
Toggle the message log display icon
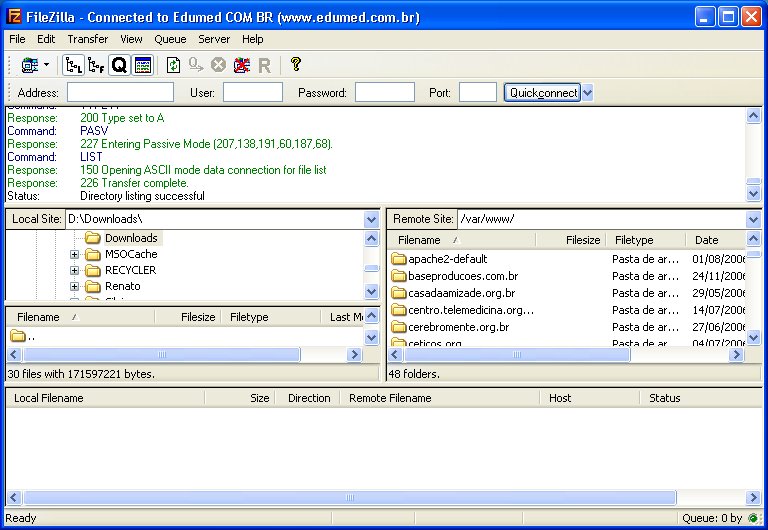point(143,65)
